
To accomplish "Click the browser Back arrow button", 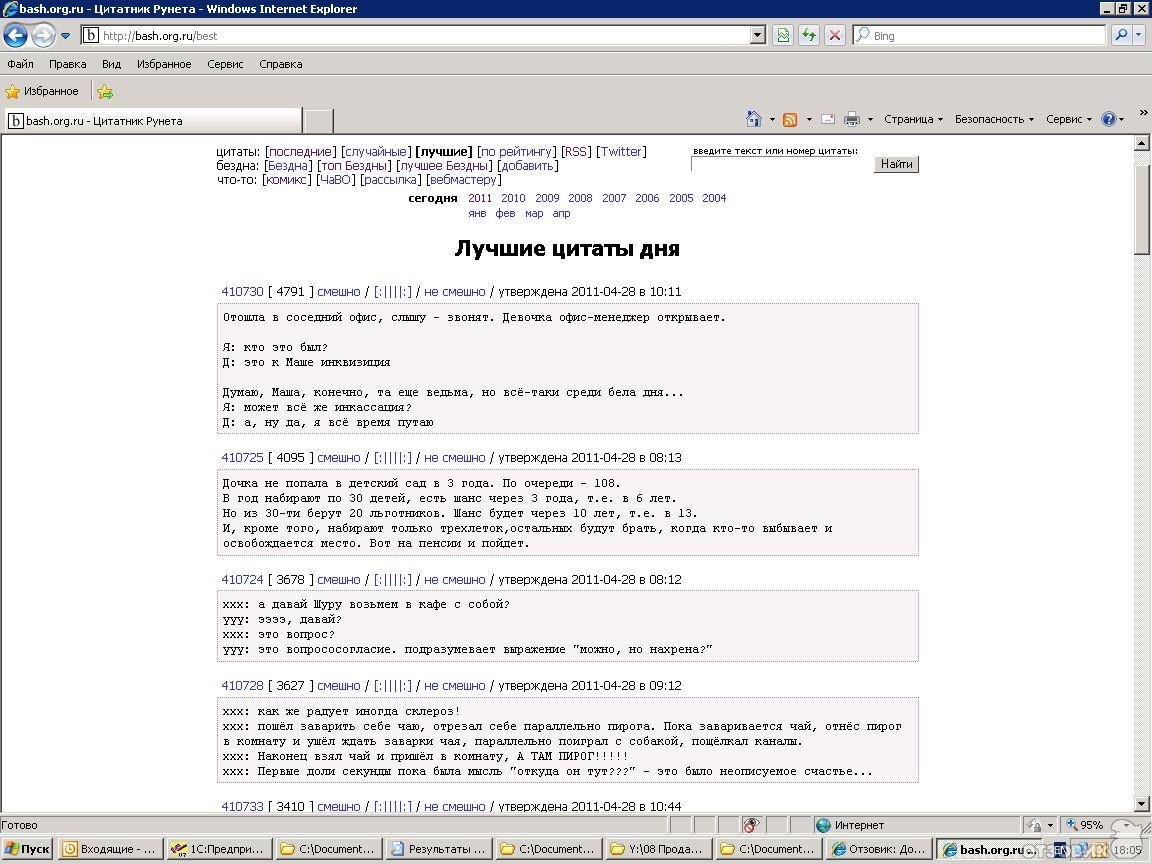I will coord(16,36).
